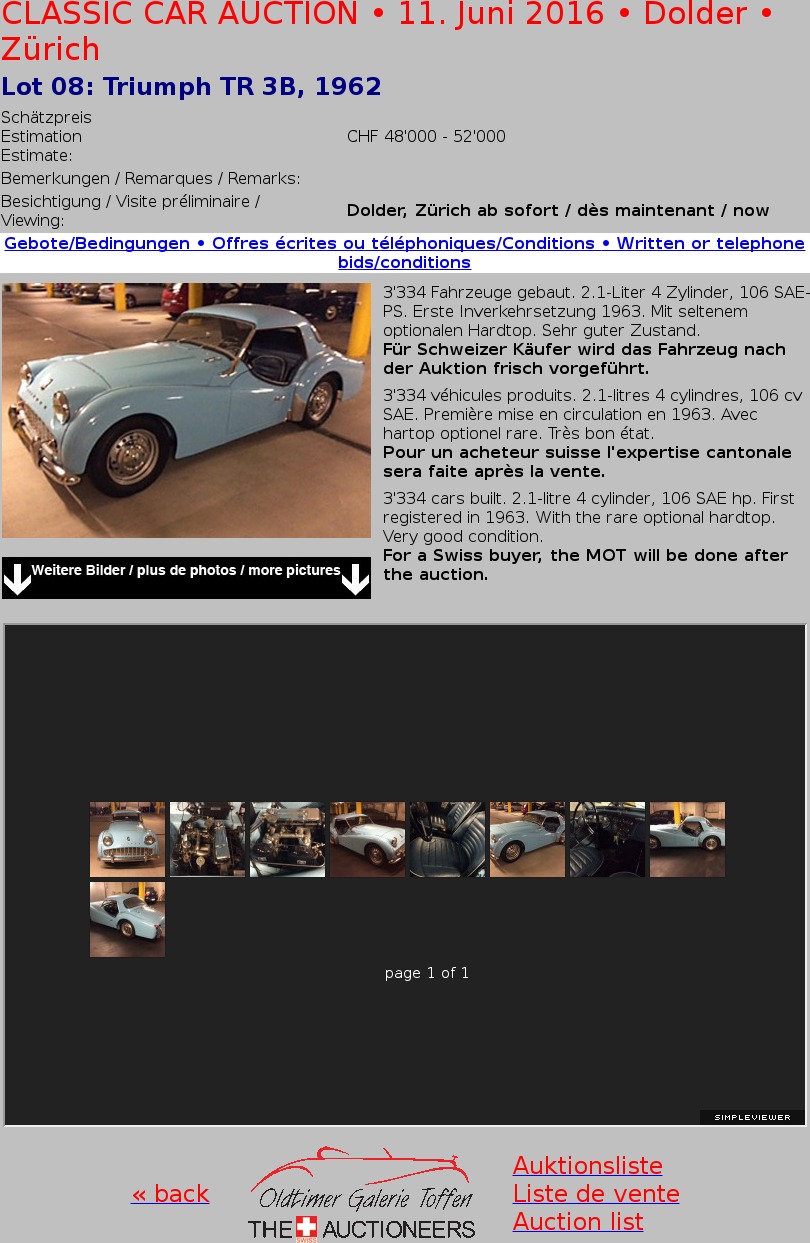Click the 'page 1 of 1' gallery indicator
Viewport: 810px width, 1243px height.
(x=427, y=973)
